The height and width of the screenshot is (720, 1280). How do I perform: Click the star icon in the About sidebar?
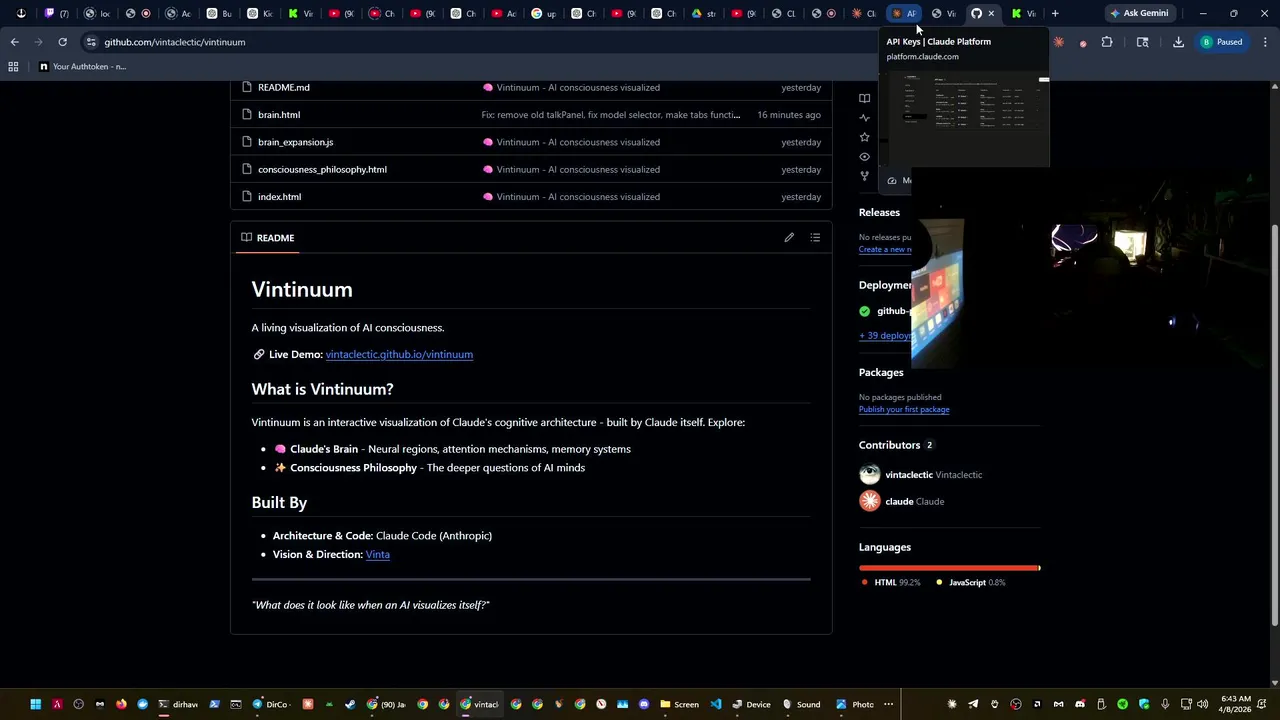click(x=865, y=137)
